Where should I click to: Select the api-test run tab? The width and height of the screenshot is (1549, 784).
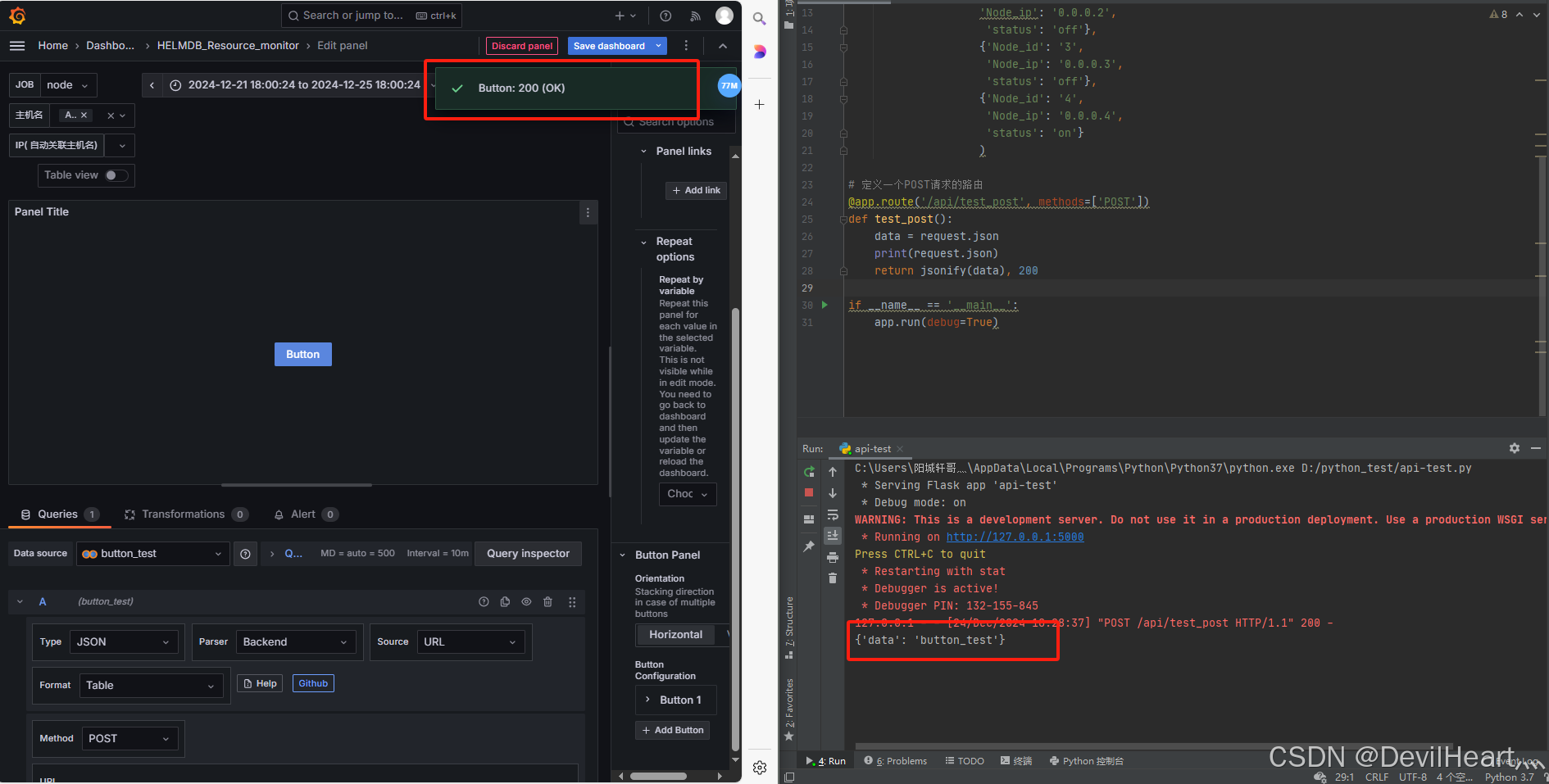point(870,449)
